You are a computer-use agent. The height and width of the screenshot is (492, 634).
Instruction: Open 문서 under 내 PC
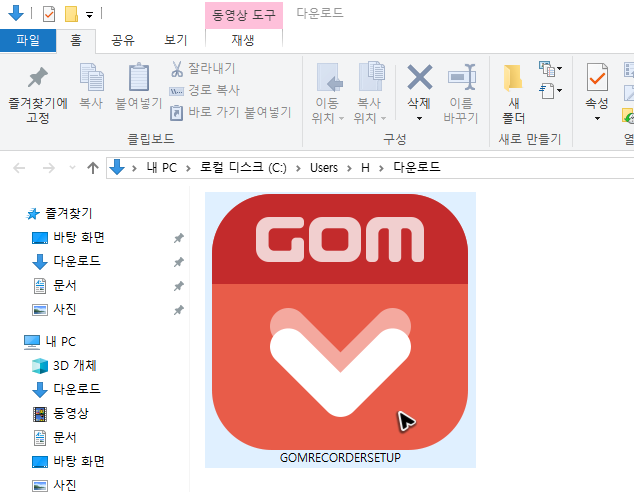tap(55, 437)
